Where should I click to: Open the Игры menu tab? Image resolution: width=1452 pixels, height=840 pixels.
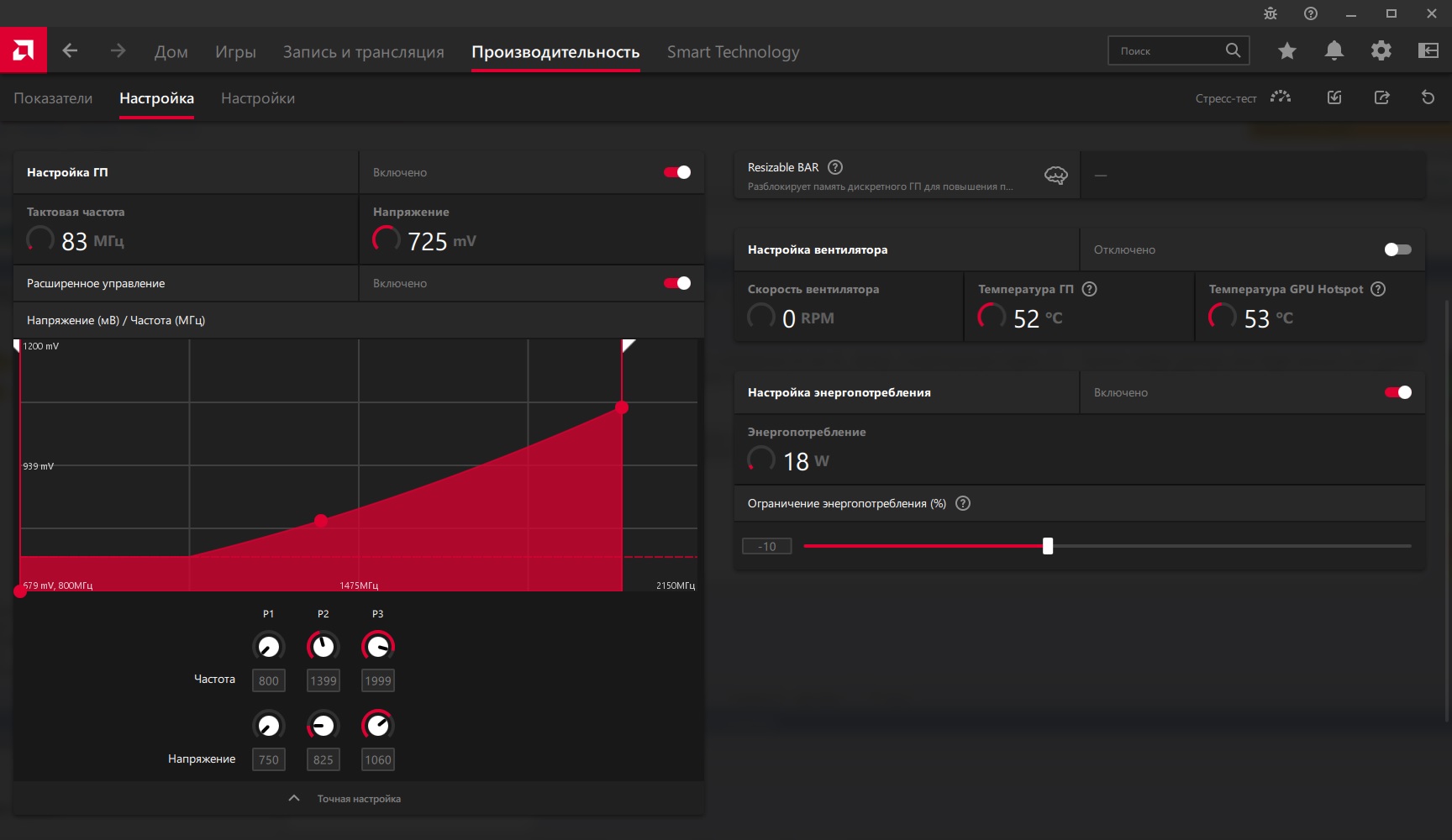tap(235, 52)
